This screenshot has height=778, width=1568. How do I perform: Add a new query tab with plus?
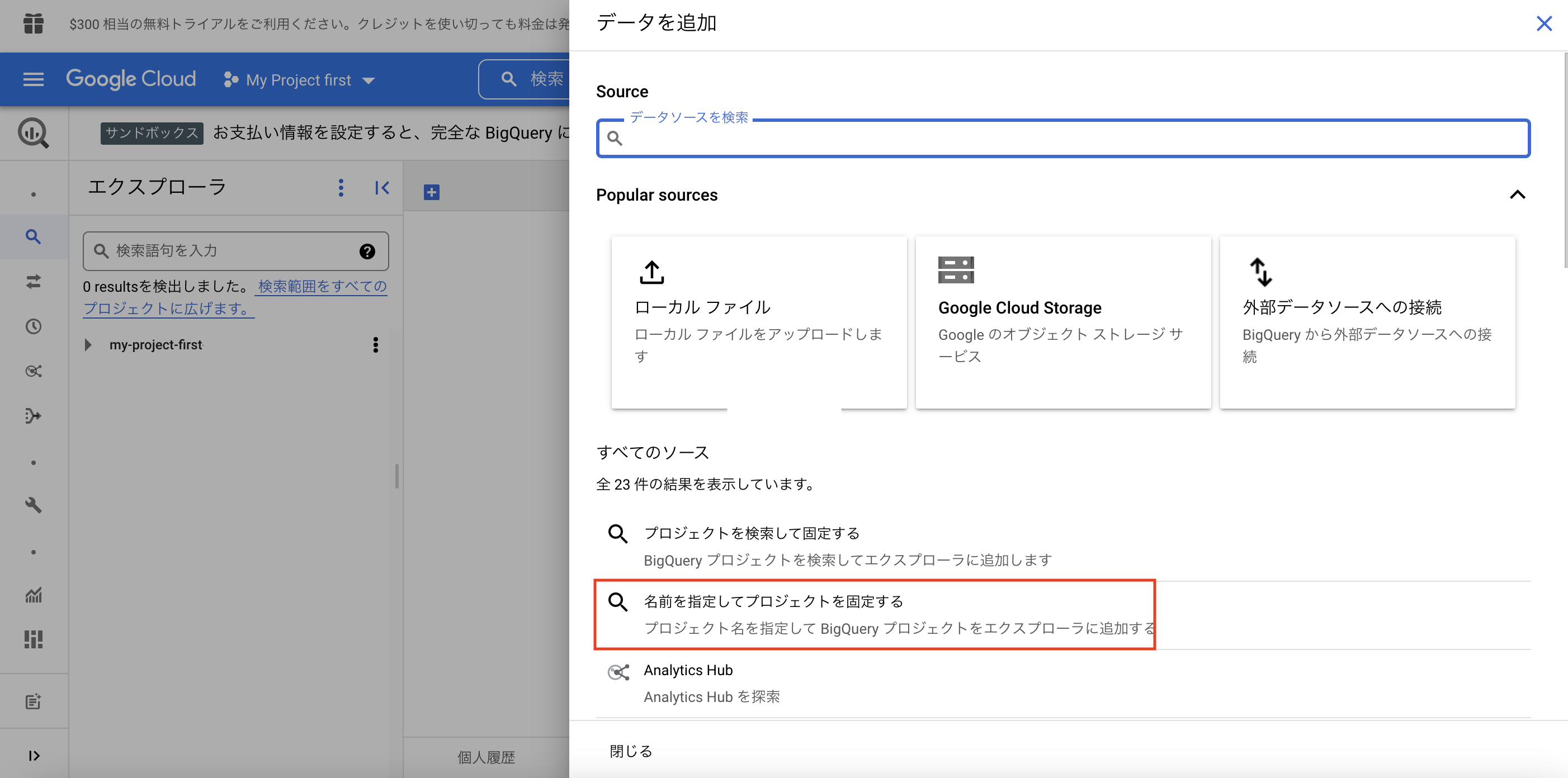point(432,192)
